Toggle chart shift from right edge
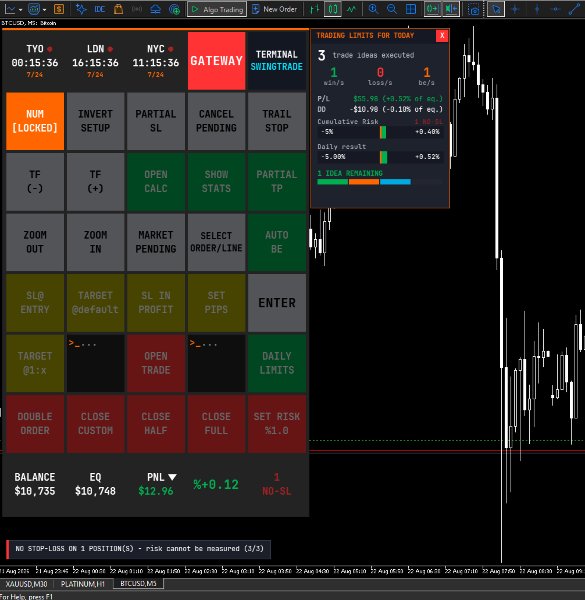The image size is (585, 600). (x=451, y=9)
